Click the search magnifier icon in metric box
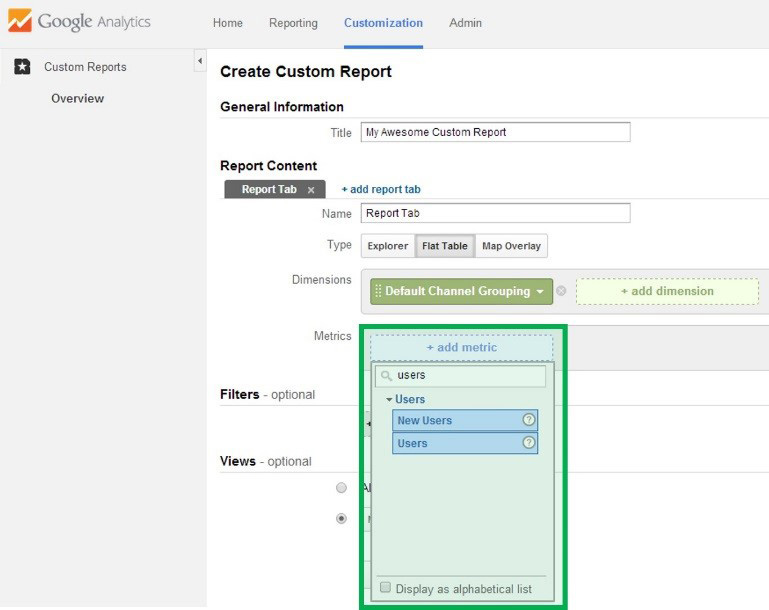 (x=386, y=376)
